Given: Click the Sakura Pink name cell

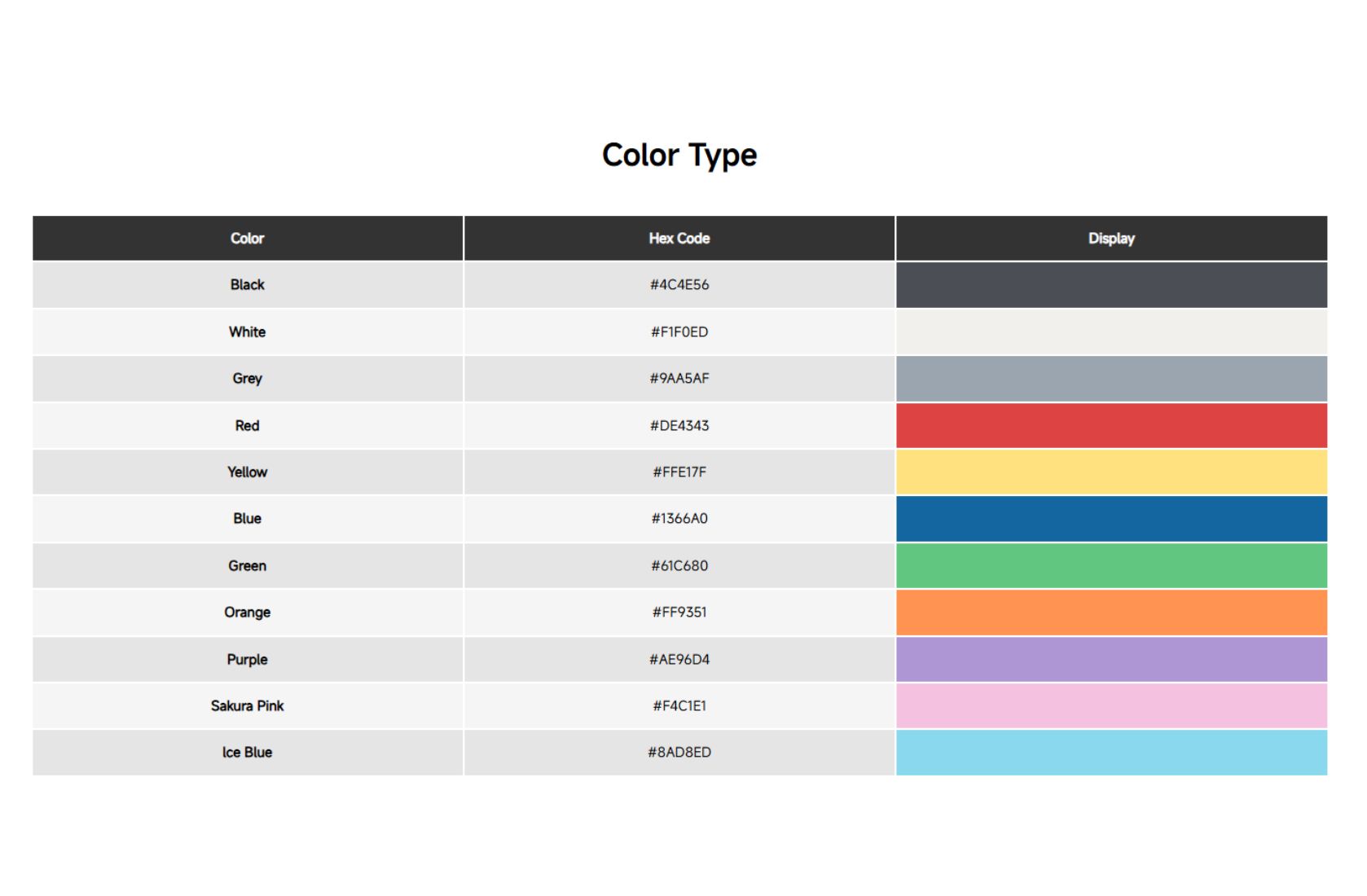Looking at the screenshot, I should (x=247, y=705).
